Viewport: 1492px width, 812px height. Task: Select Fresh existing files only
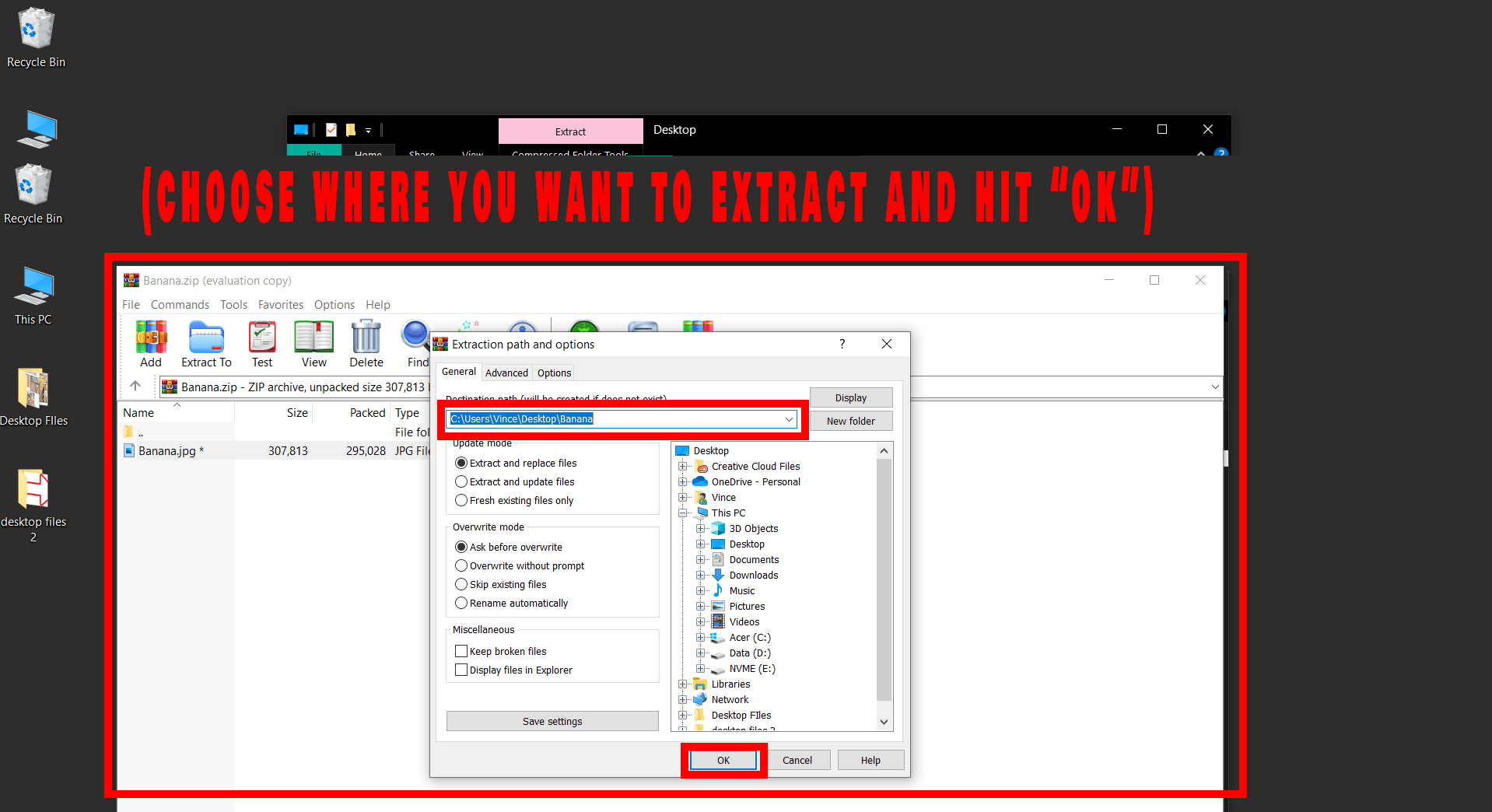point(461,500)
